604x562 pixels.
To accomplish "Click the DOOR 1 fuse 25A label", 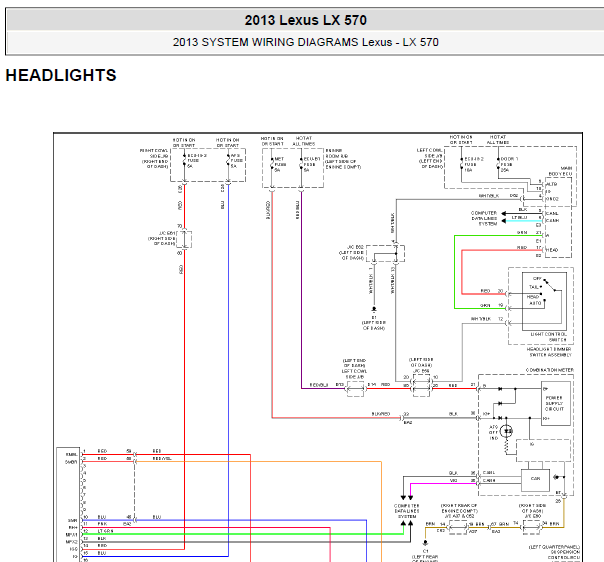I will (x=509, y=164).
